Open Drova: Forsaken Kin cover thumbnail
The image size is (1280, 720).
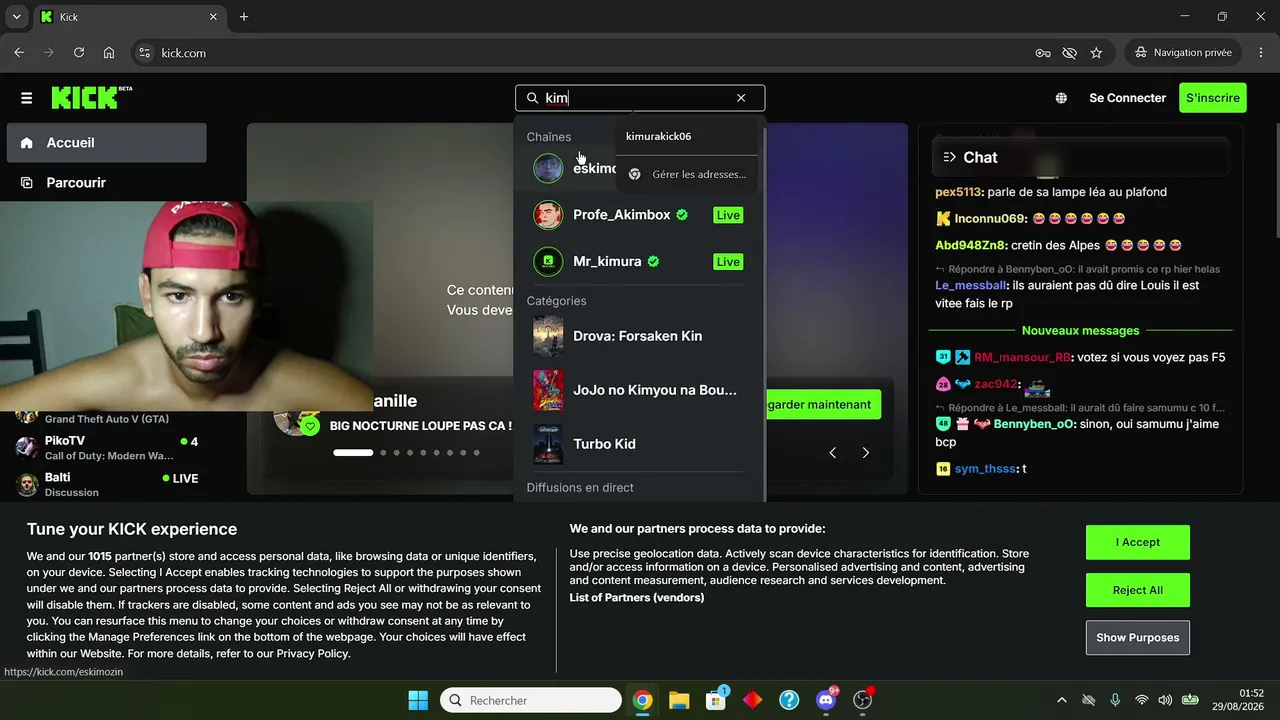click(548, 336)
